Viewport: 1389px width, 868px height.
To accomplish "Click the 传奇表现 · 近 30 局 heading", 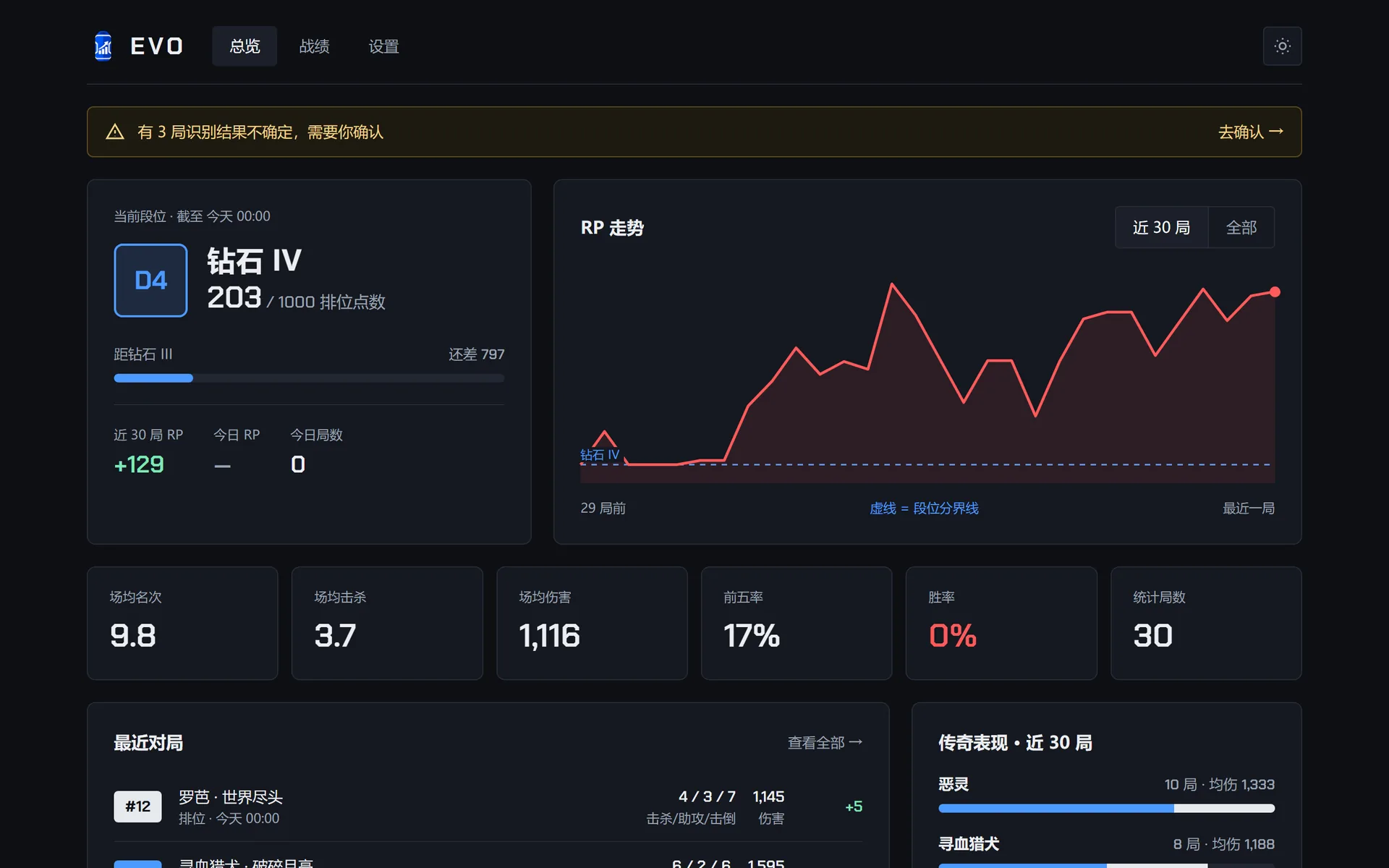I will pyautogui.click(x=1015, y=743).
